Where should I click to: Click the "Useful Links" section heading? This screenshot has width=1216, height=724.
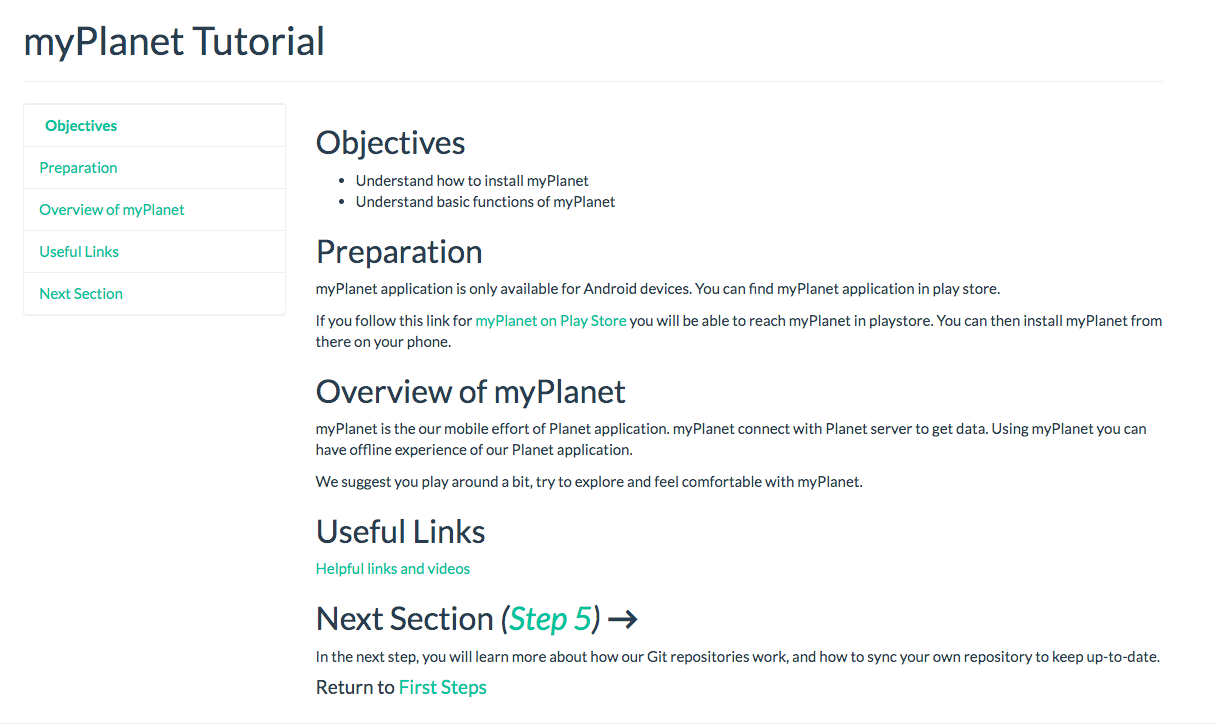click(400, 531)
